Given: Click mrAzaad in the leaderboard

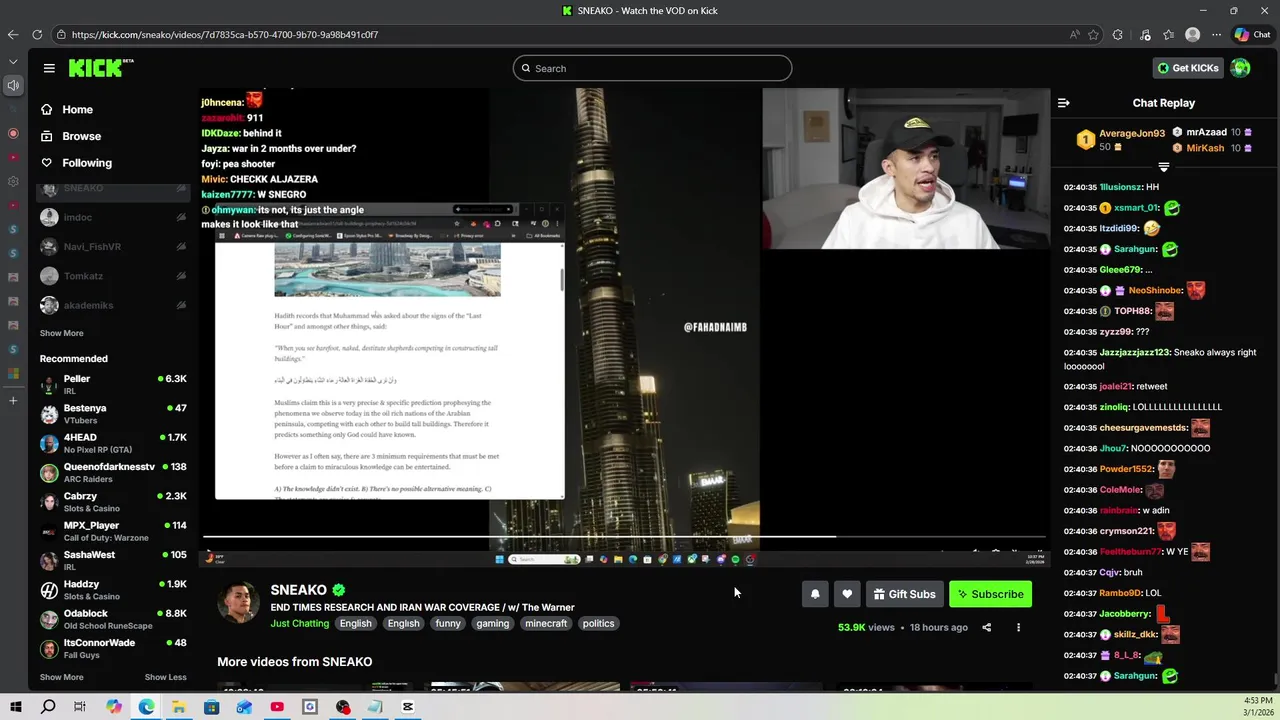Looking at the screenshot, I should (1205, 132).
